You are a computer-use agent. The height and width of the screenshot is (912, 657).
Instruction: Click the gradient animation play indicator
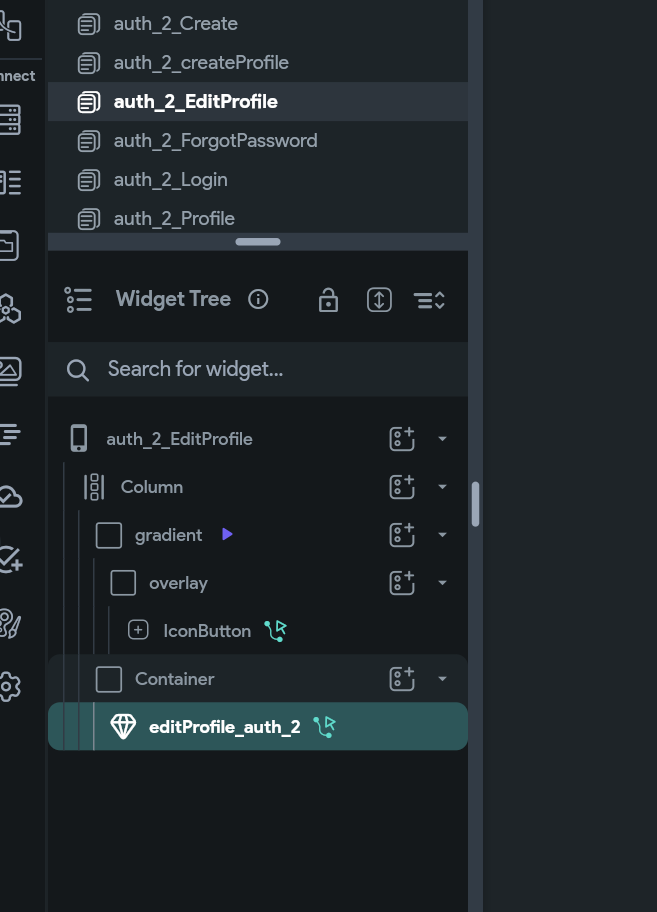coord(227,534)
